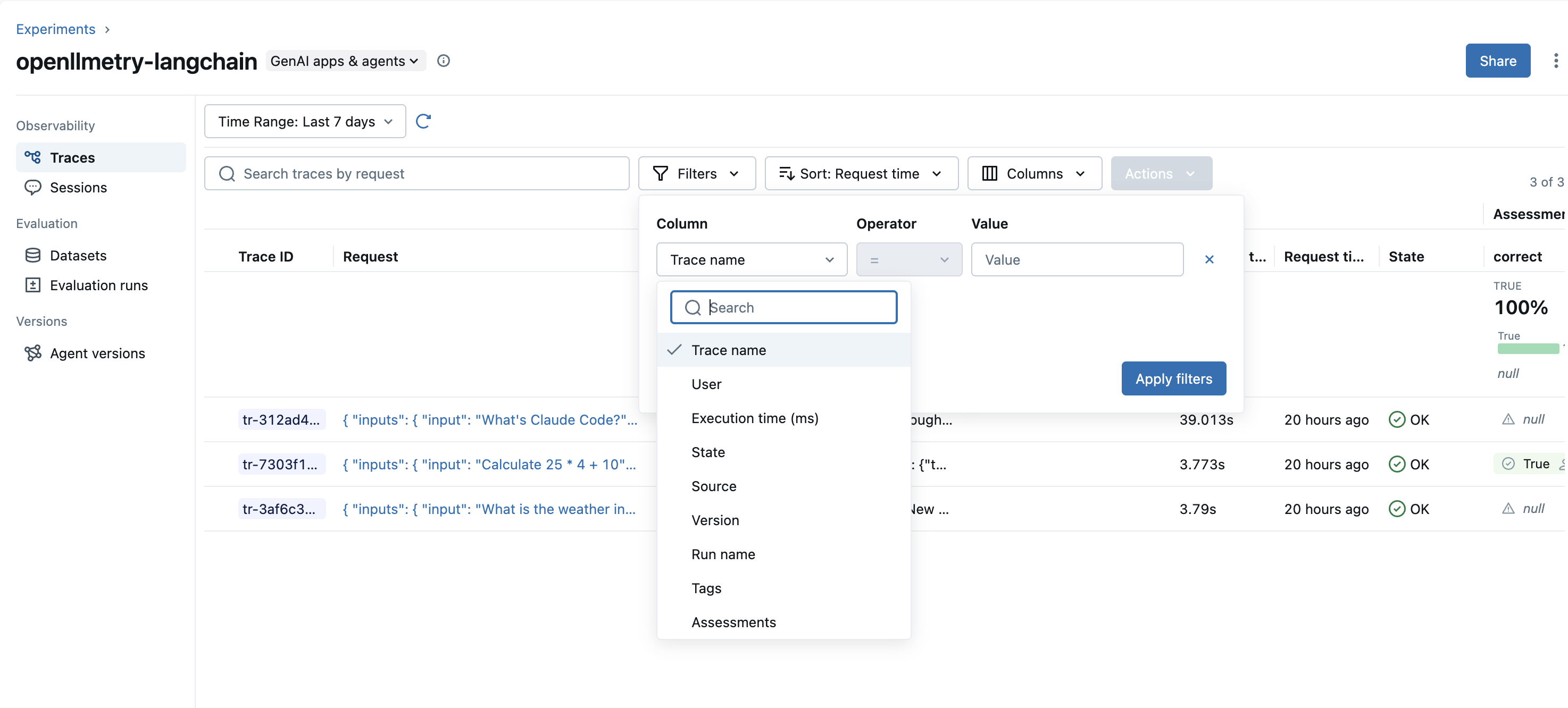Open the Time Range dropdown
Screen dimensions: 1568x708
(304, 121)
